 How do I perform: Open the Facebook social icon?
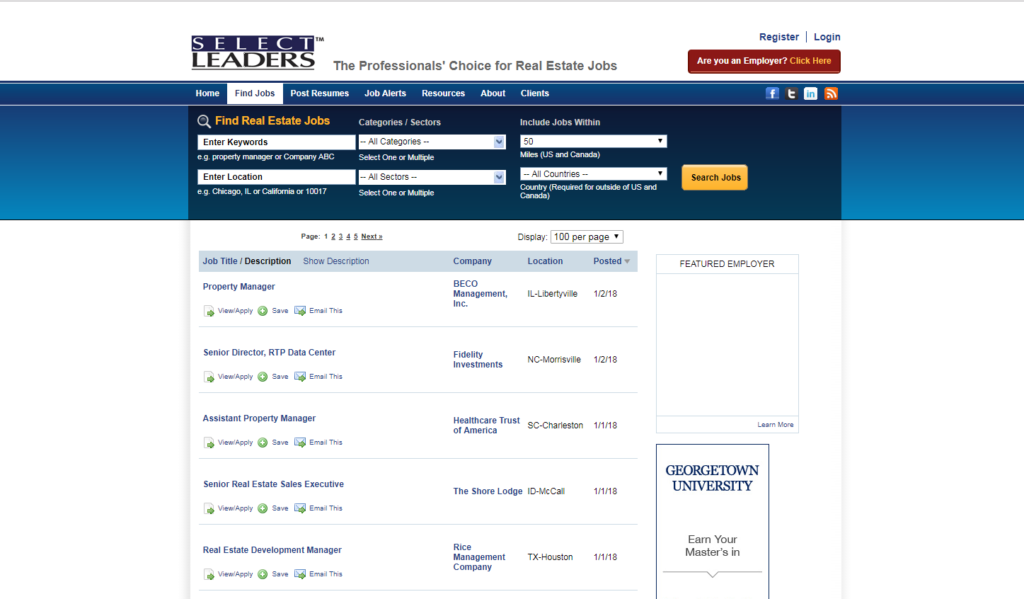pyautogui.click(x=772, y=93)
